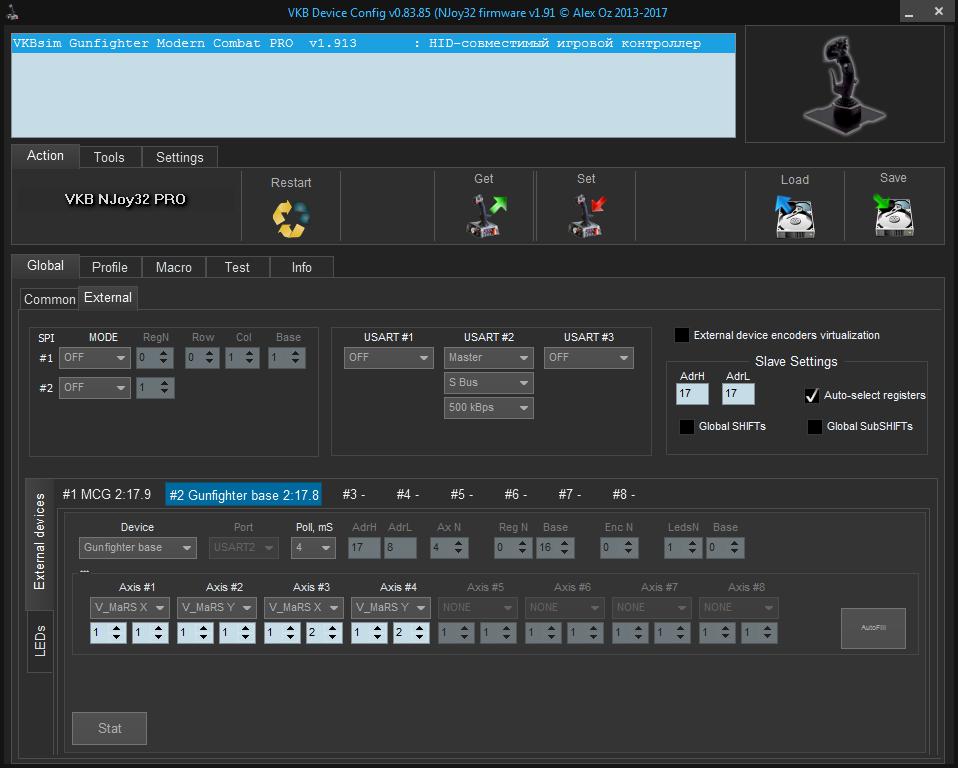The image size is (958, 768).
Task: Click the Get joystick icon
Action: (x=486, y=215)
